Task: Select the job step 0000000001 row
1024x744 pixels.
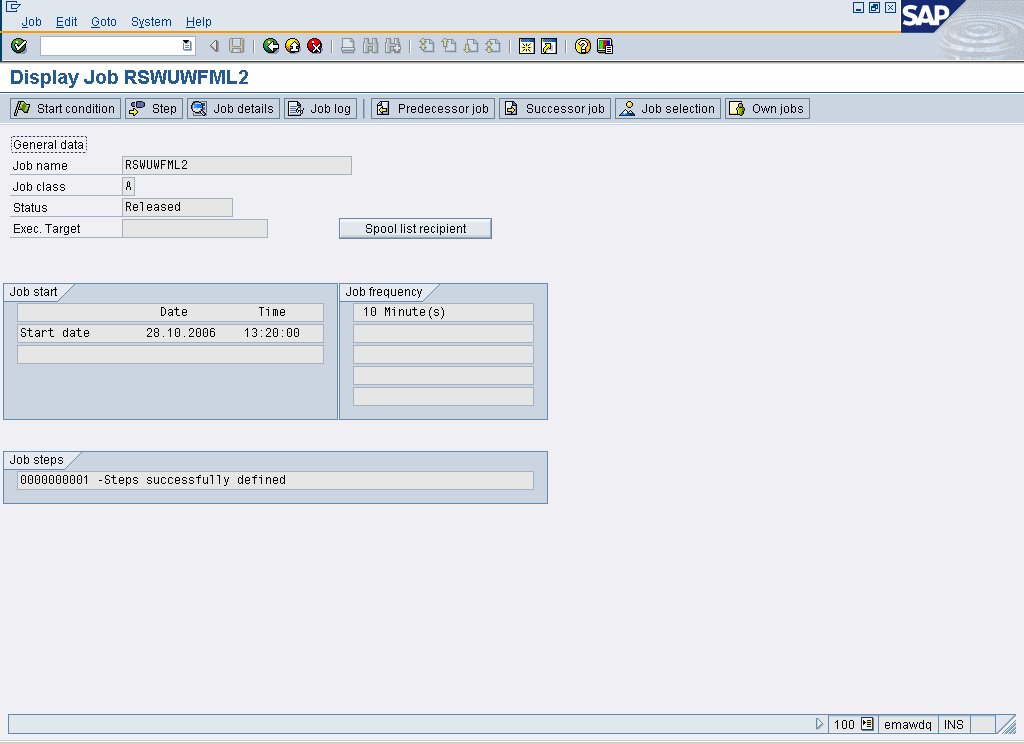Action: click(x=275, y=480)
